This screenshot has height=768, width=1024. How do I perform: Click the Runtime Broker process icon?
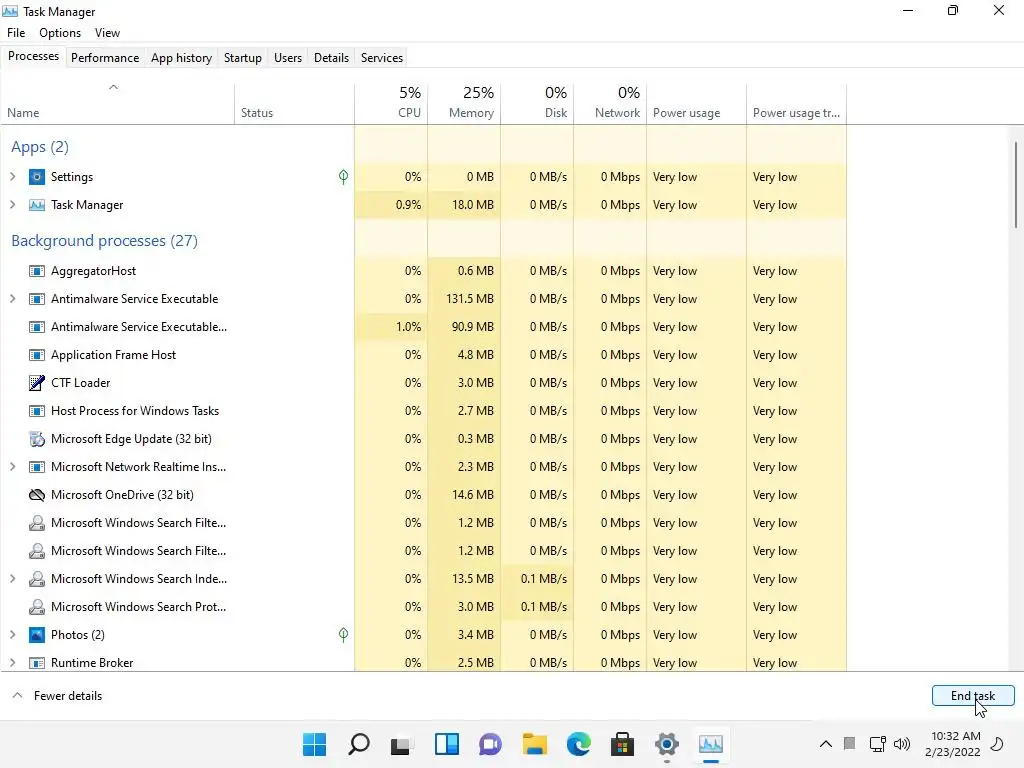(x=37, y=663)
